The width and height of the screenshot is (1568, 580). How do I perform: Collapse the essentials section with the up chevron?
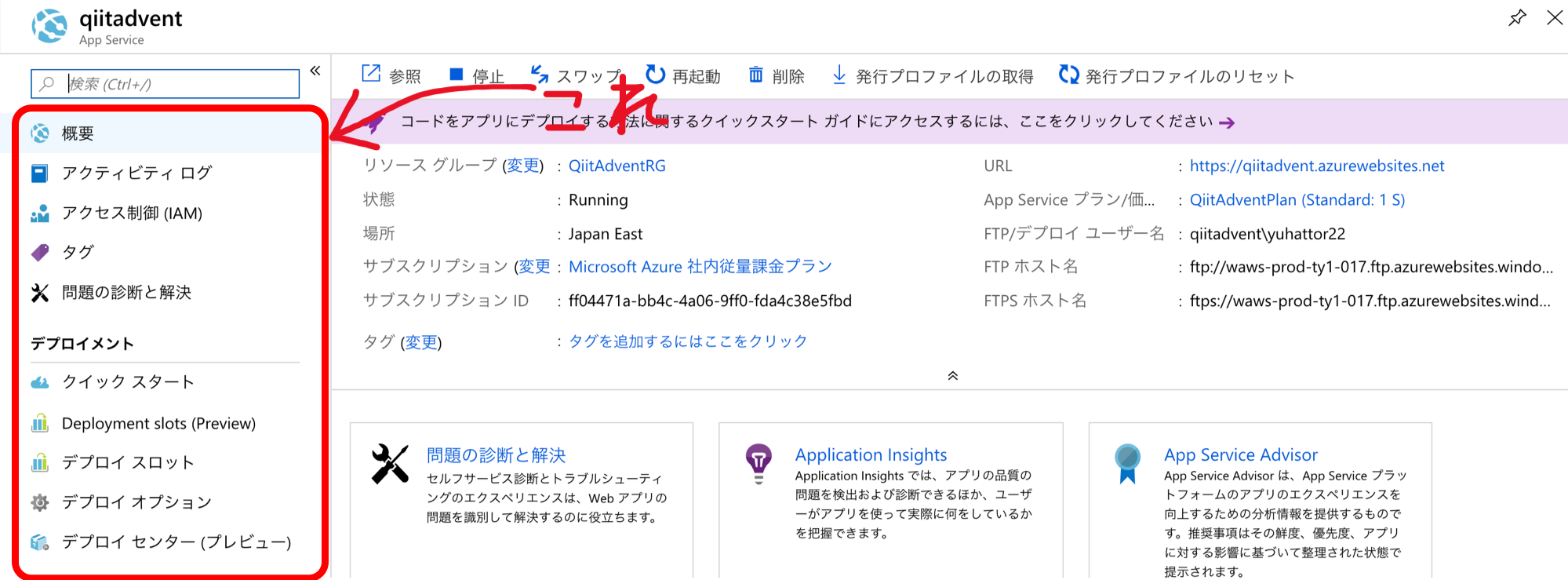click(x=953, y=376)
